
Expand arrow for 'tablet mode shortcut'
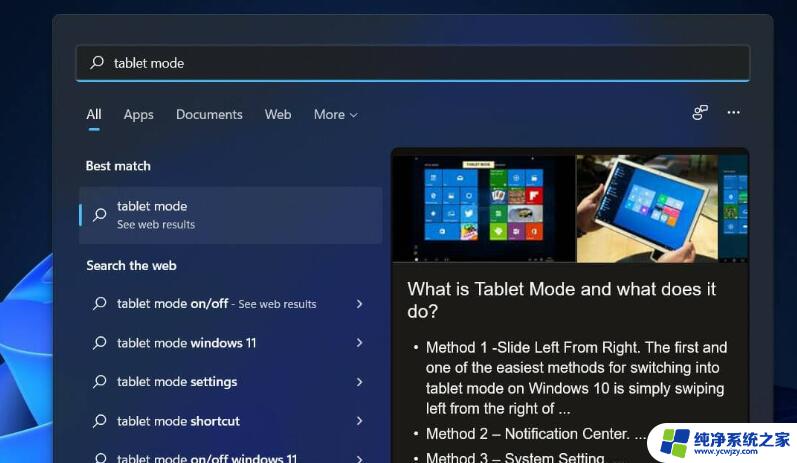(359, 421)
